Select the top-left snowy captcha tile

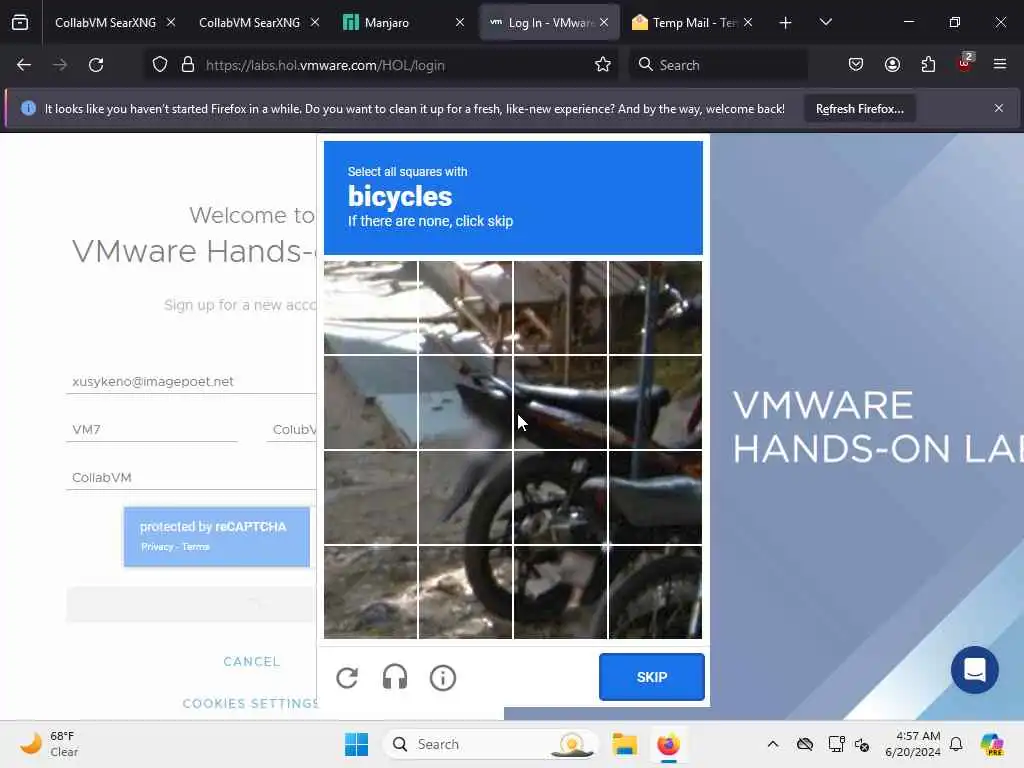click(x=370, y=308)
